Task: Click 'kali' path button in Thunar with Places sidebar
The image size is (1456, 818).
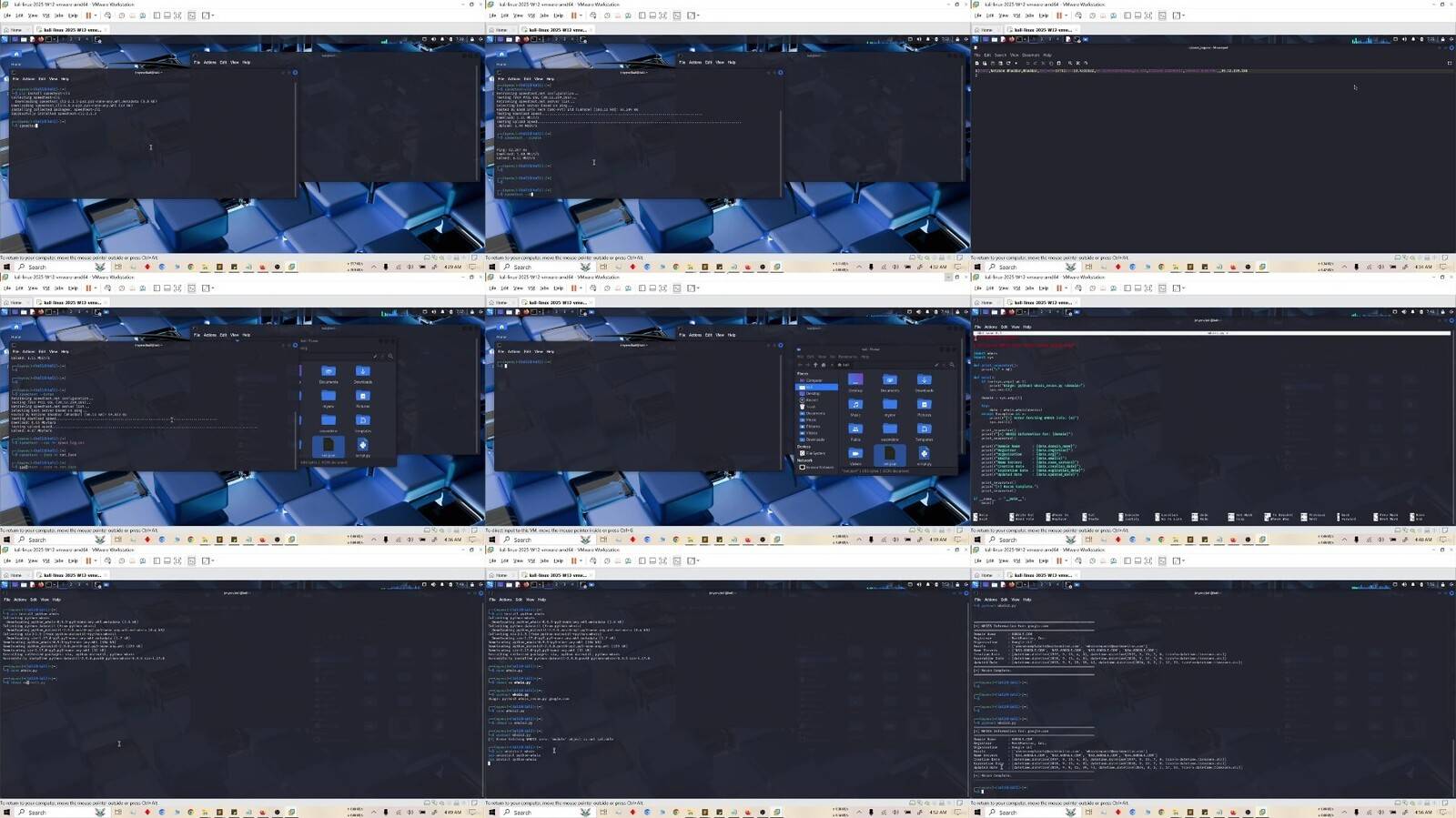Action: click(x=844, y=365)
